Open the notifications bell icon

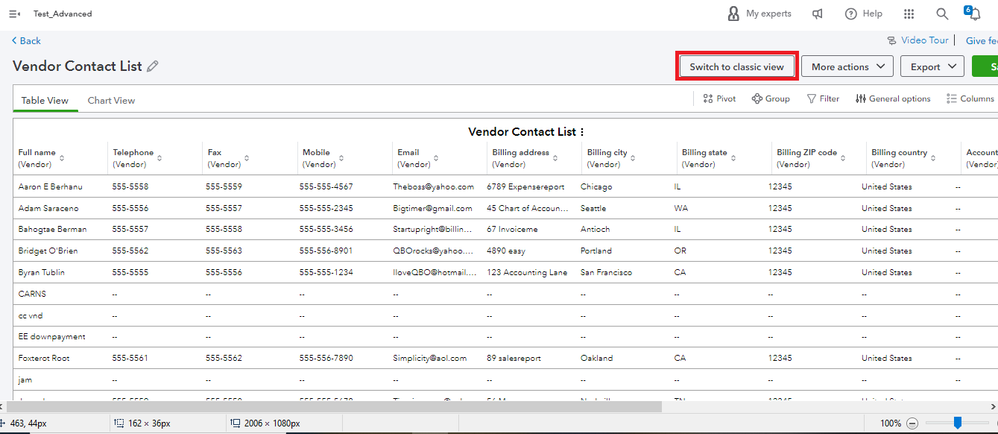[972, 13]
